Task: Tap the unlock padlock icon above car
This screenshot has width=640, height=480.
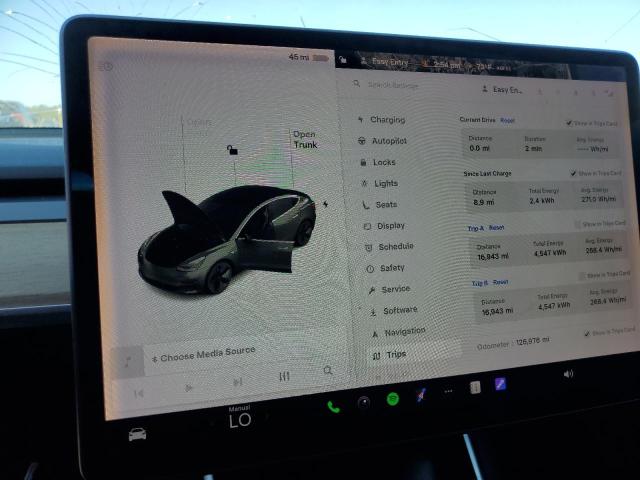Action: click(x=232, y=150)
